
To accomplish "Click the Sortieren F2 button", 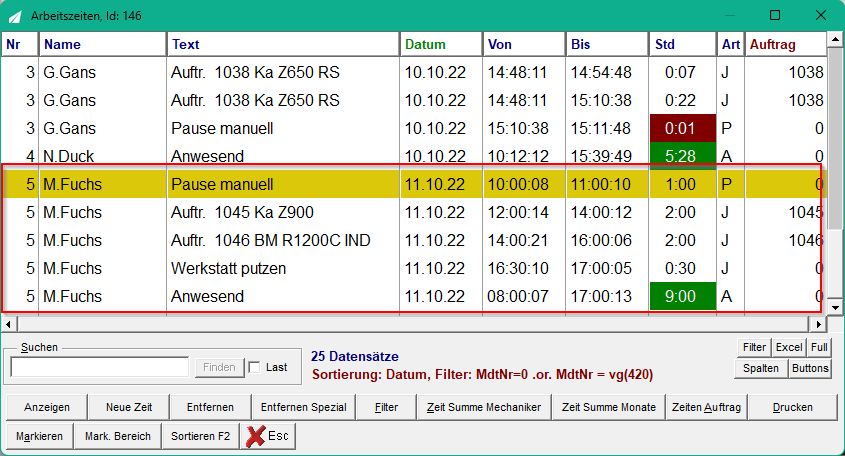I will click(x=200, y=436).
